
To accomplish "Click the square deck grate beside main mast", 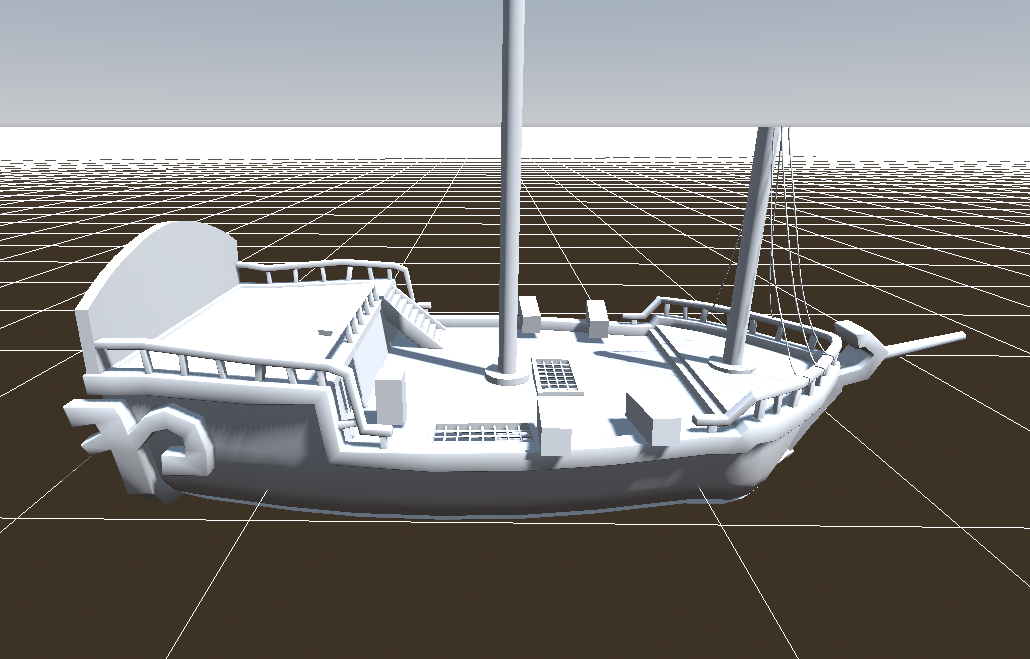I will coord(556,376).
